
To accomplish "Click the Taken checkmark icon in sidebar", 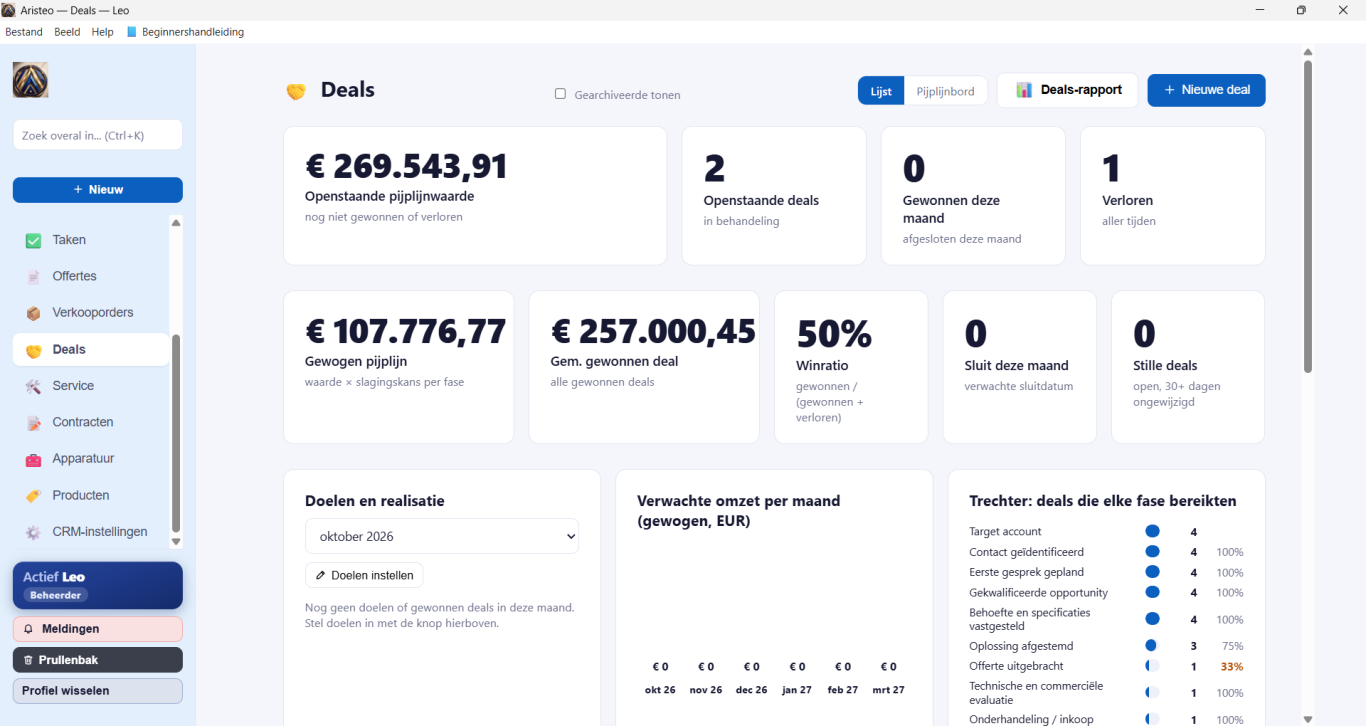I will 33,240.
